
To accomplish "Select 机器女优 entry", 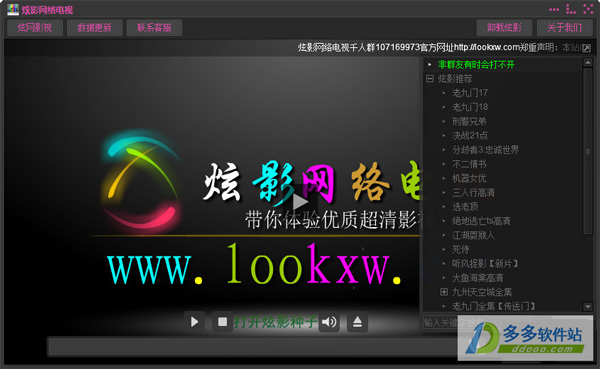I will click(x=469, y=178).
